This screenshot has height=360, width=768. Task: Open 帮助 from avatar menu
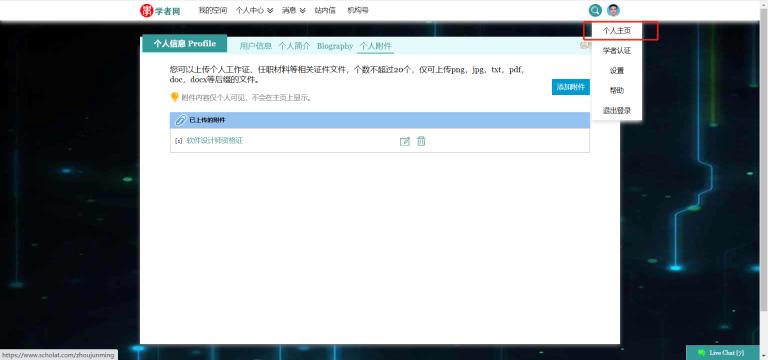pos(617,91)
